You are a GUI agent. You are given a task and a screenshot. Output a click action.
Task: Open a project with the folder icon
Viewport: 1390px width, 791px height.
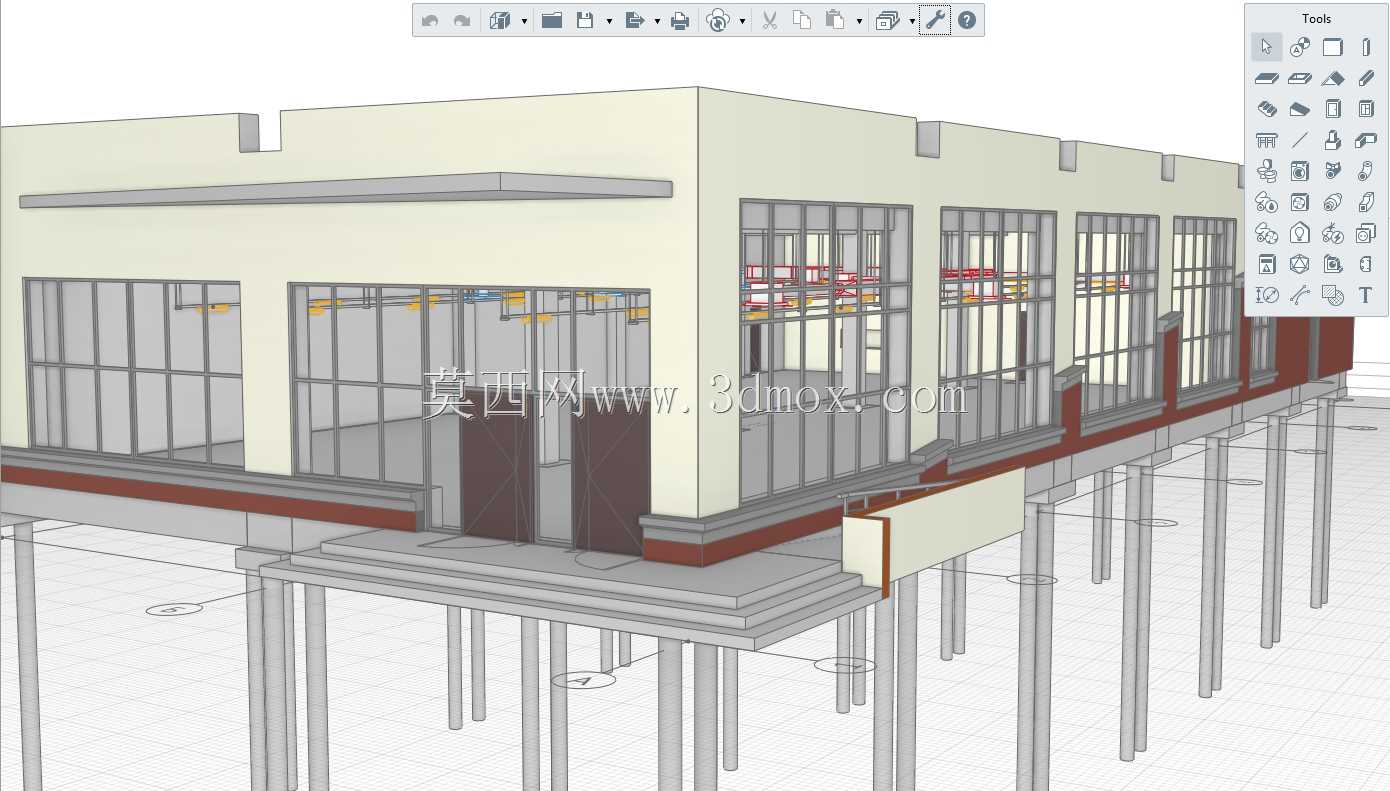click(551, 20)
